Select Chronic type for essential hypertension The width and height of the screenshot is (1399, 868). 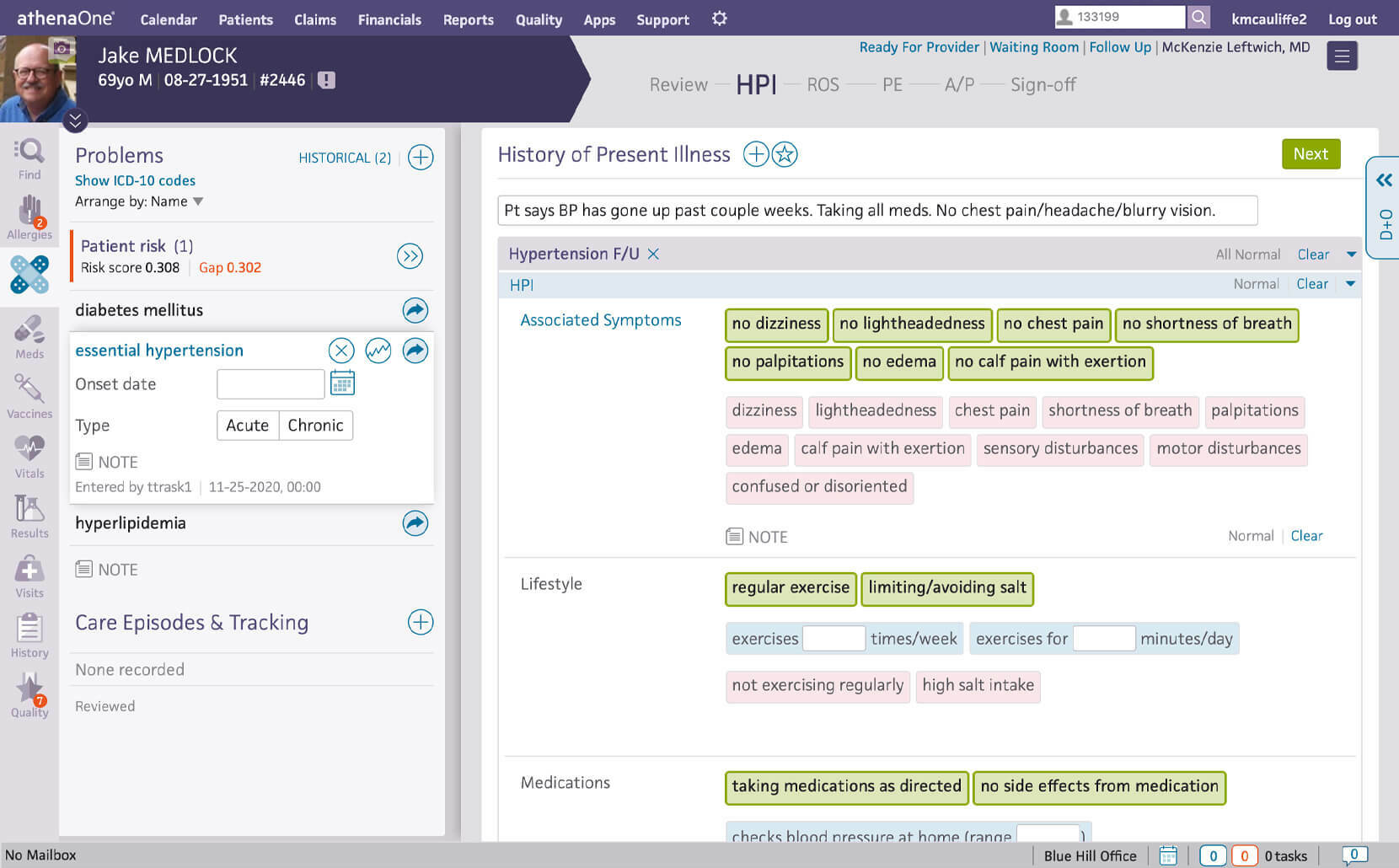[315, 426]
